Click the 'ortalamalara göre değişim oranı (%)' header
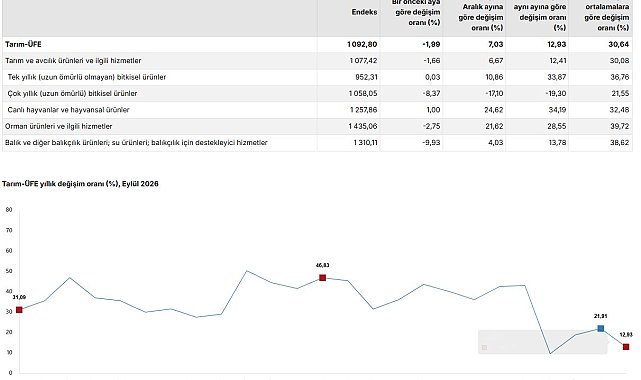The height and width of the screenshot is (380, 641). [x=607, y=18]
